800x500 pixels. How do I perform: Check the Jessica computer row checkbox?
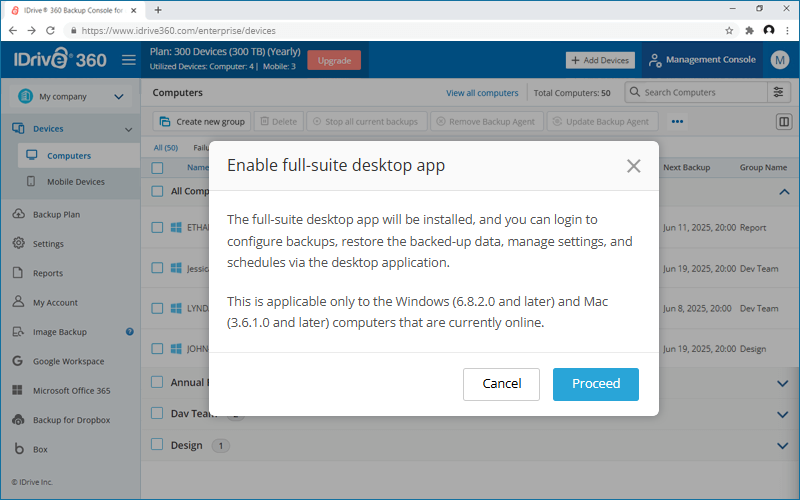(157, 268)
